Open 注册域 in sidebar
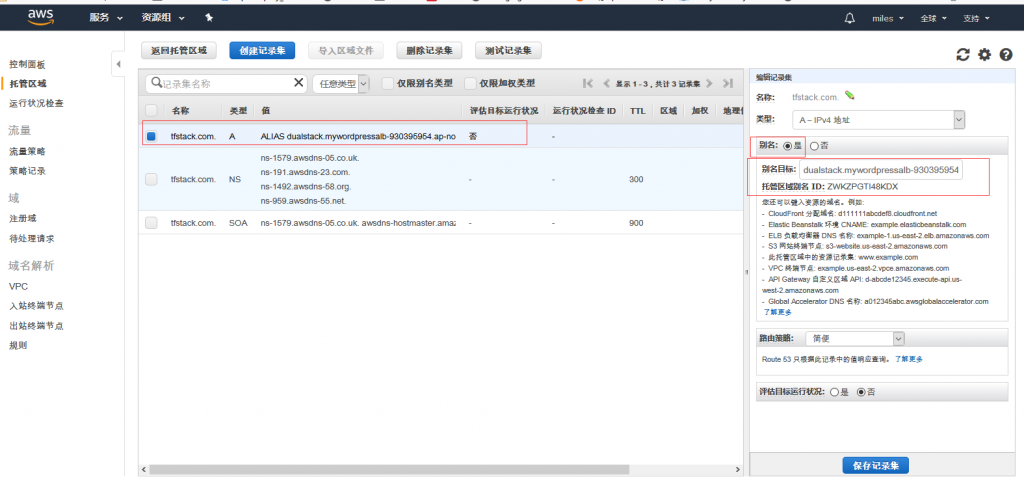 pos(22,218)
